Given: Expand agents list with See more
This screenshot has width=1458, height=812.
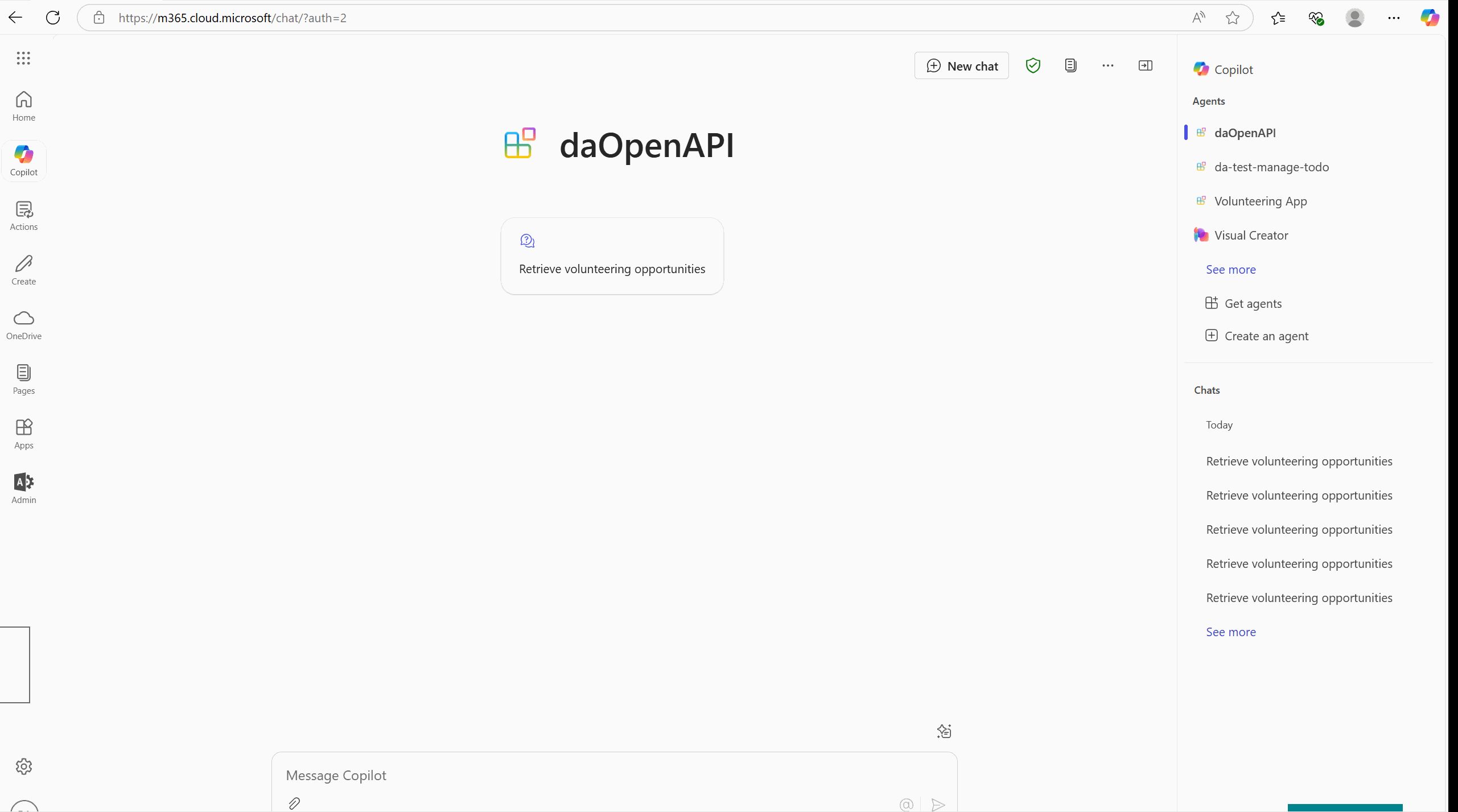Looking at the screenshot, I should click(x=1230, y=269).
